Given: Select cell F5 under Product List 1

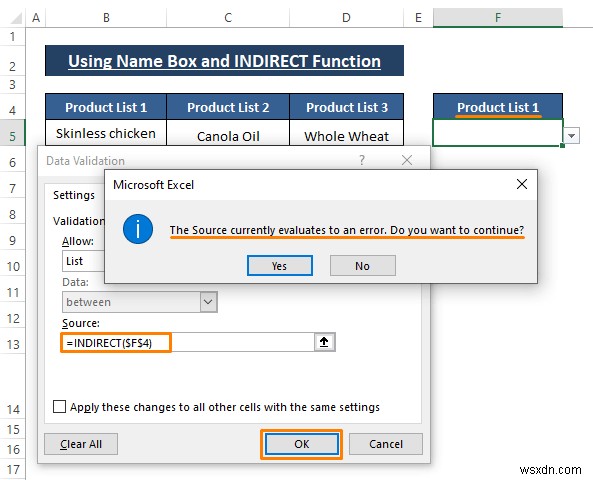Looking at the screenshot, I should tap(498, 132).
